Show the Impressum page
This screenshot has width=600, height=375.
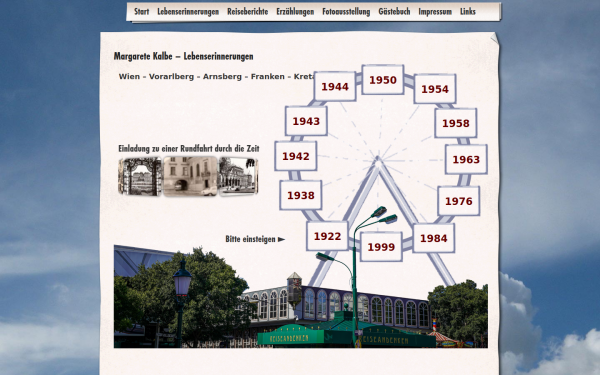tap(435, 11)
